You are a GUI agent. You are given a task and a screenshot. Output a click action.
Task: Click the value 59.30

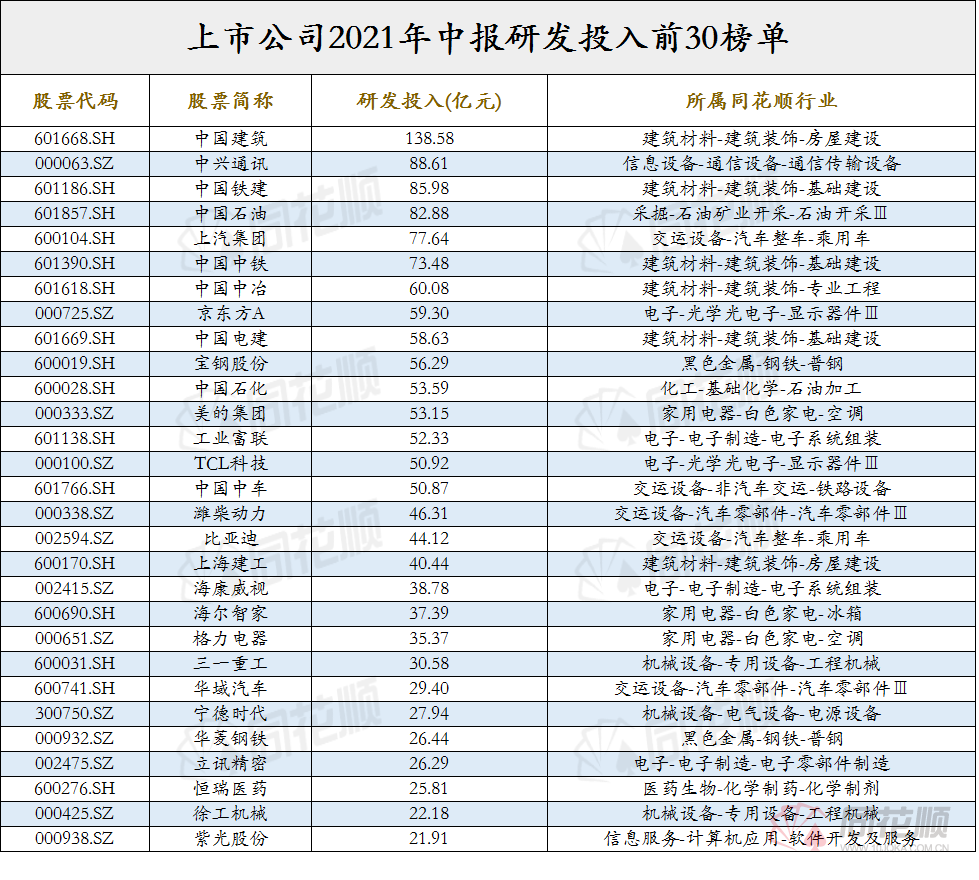click(x=429, y=314)
